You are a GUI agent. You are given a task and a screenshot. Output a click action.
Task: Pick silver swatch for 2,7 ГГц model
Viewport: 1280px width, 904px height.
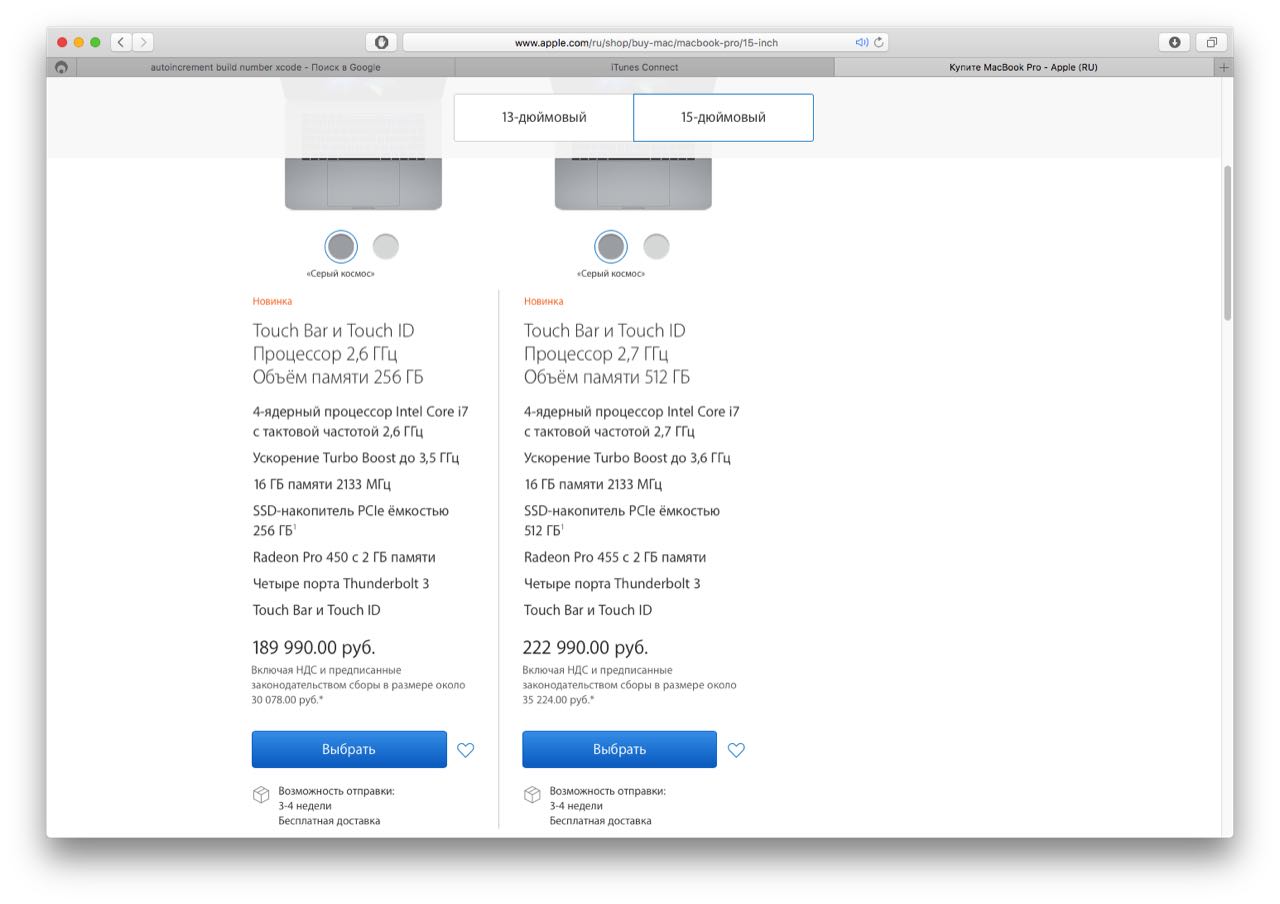pyautogui.click(x=656, y=246)
